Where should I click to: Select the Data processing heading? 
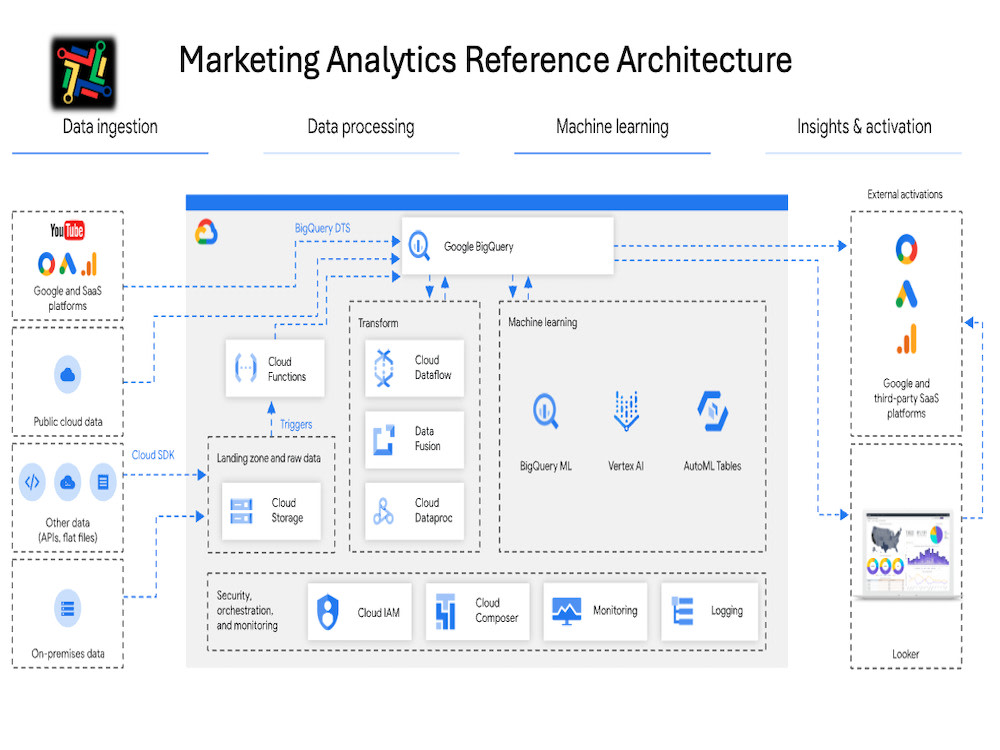[x=361, y=127]
